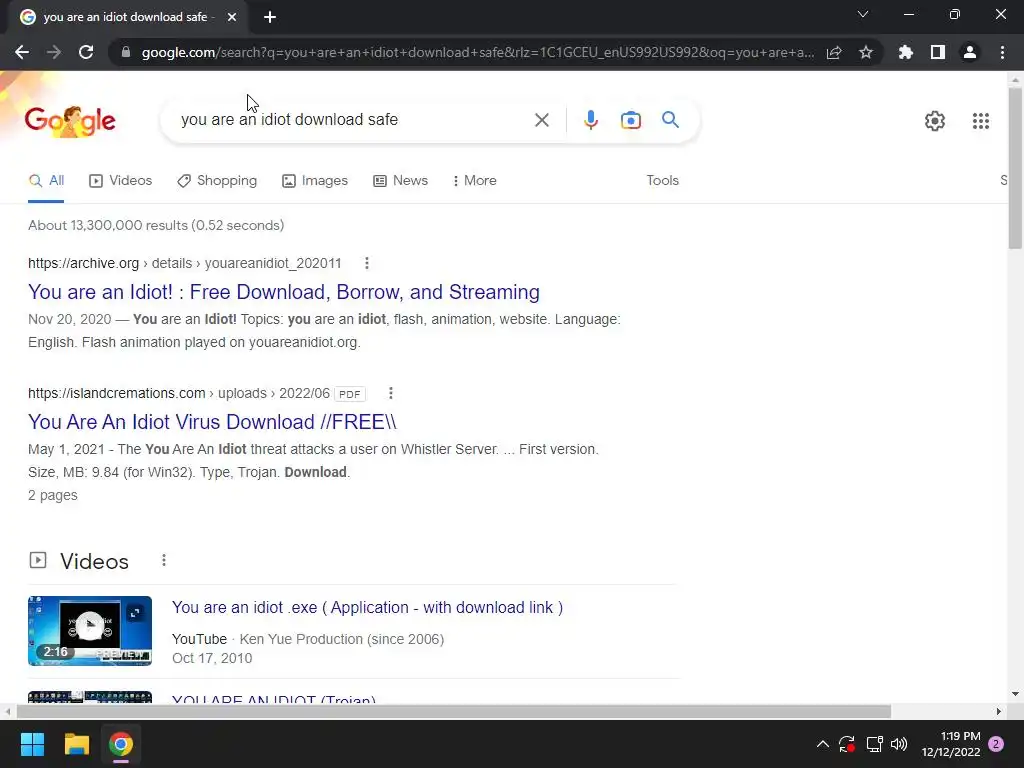Switch to the Shopping tab

[x=217, y=181]
